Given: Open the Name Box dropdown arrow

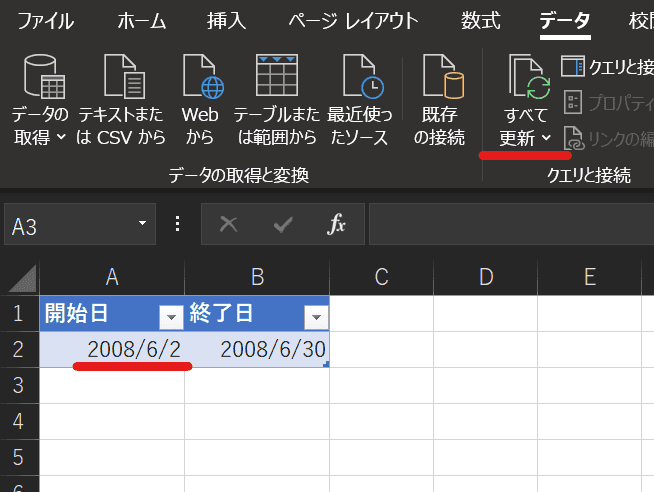Looking at the screenshot, I should [143, 224].
